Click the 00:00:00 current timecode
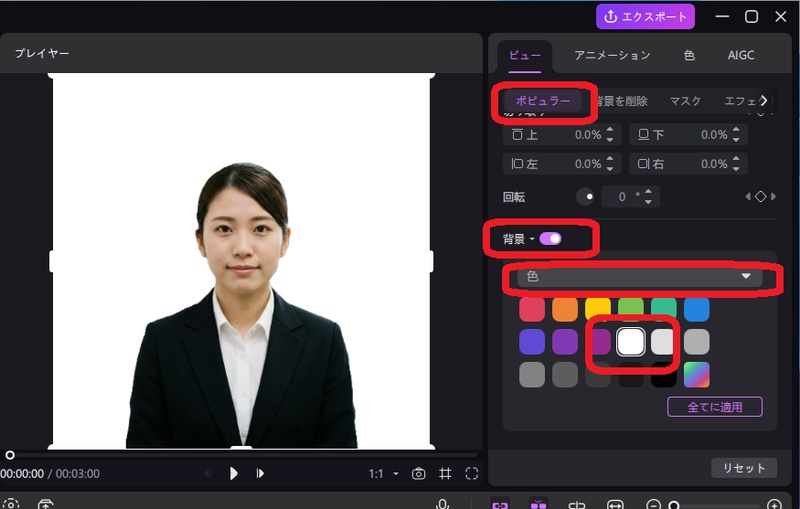 [22, 474]
